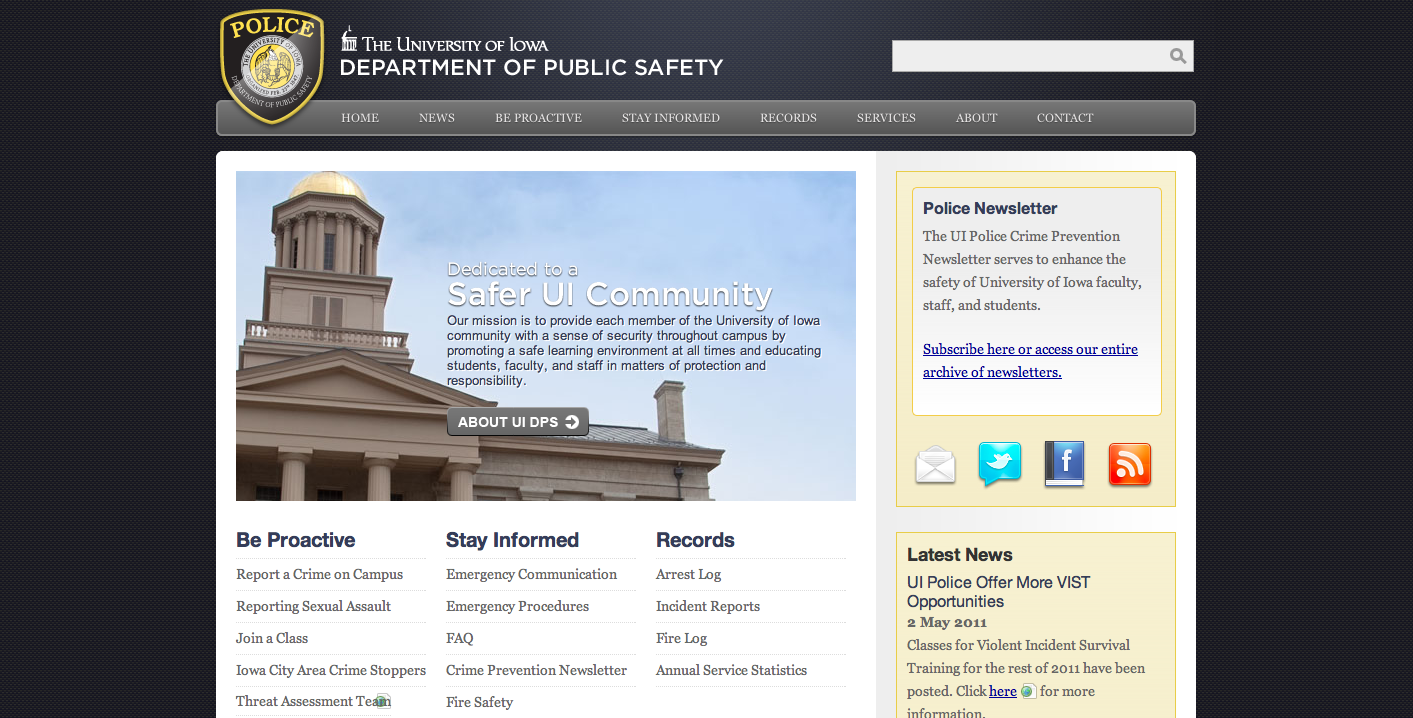The image size is (1413, 718).
Task: Open the Be Proactive nav menu
Action: click(x=538, y=118)
